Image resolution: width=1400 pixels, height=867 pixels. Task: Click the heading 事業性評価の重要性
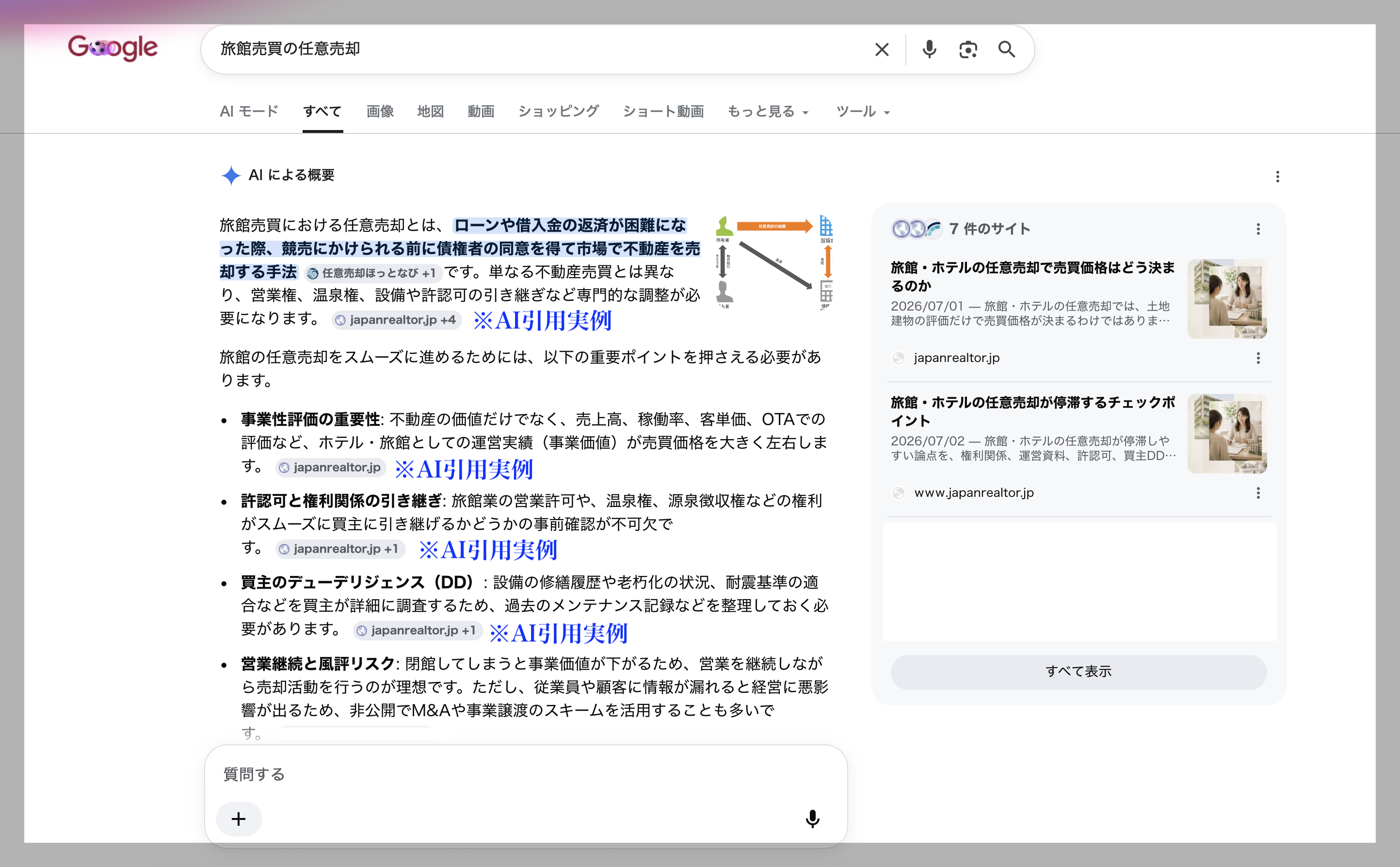pyautogui.click(x=310, y=419)
